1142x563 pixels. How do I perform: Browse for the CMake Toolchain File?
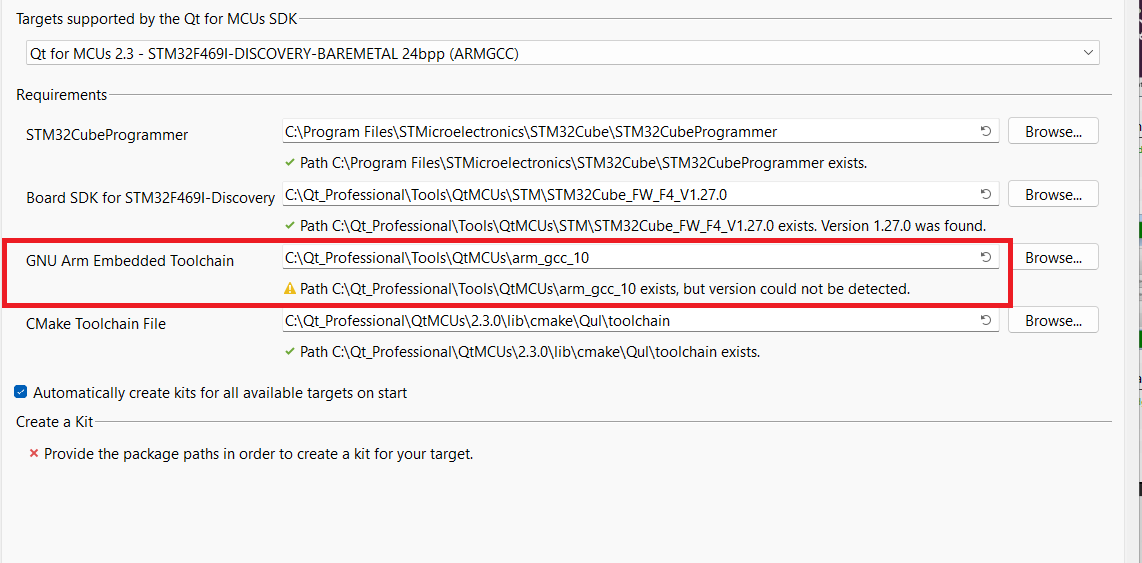(1053, 320)
